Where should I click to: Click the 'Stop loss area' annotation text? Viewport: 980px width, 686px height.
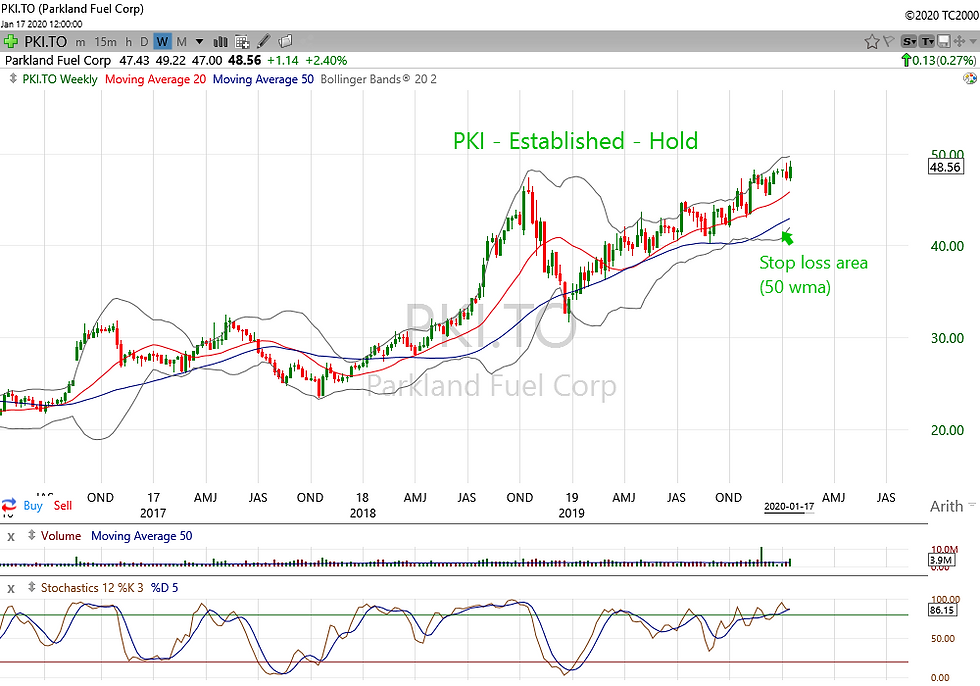[x=813, y=263]
